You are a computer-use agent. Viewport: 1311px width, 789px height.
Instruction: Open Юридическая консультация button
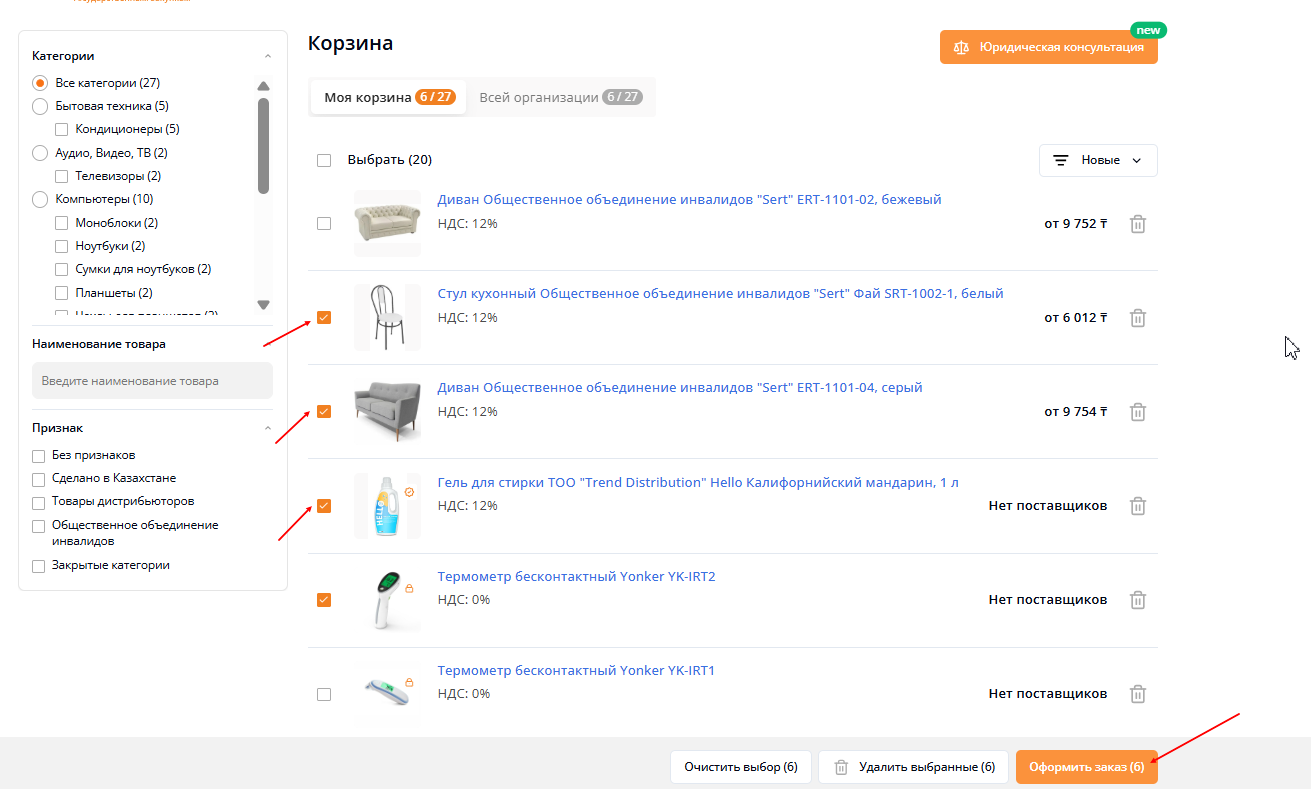1049,47
